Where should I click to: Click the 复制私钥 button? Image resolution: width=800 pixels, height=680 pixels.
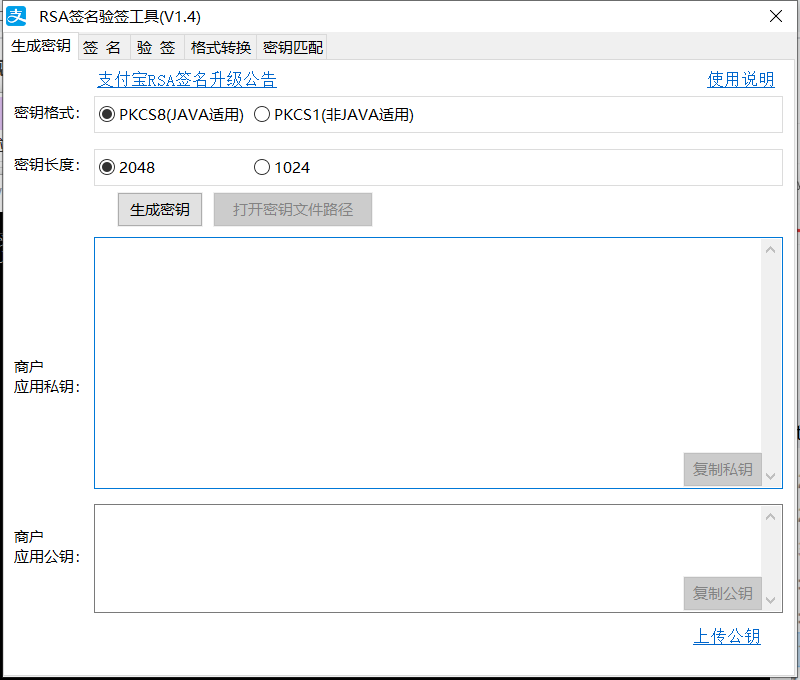[x=722, y=469]
